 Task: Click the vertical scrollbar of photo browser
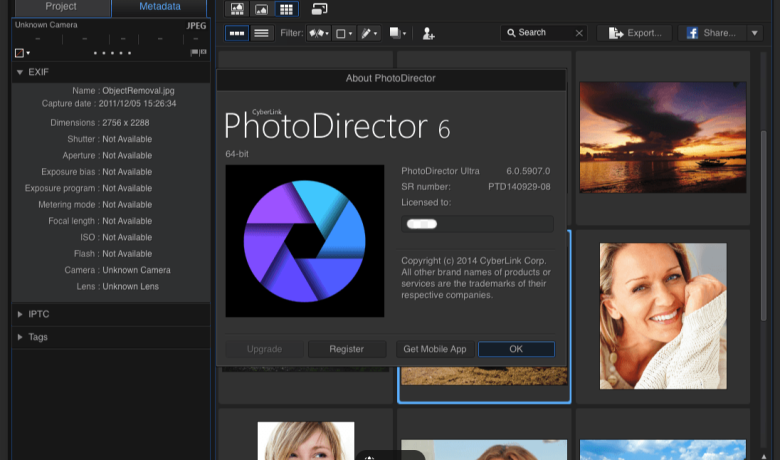[764, 226]
